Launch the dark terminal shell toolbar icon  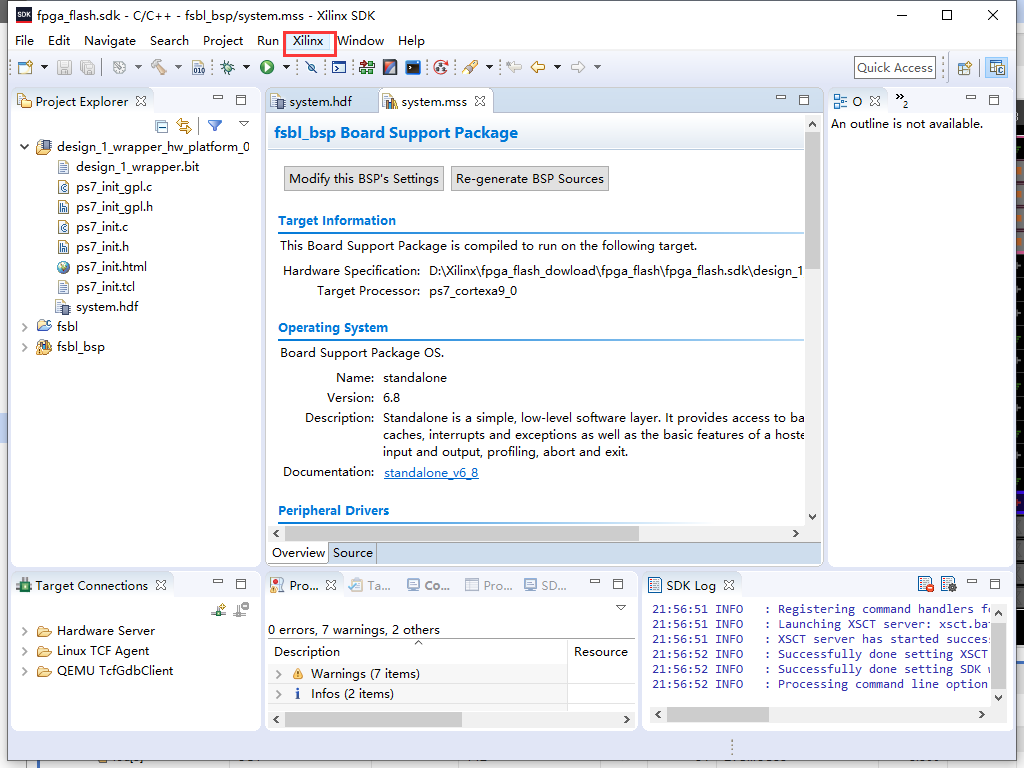413,67
